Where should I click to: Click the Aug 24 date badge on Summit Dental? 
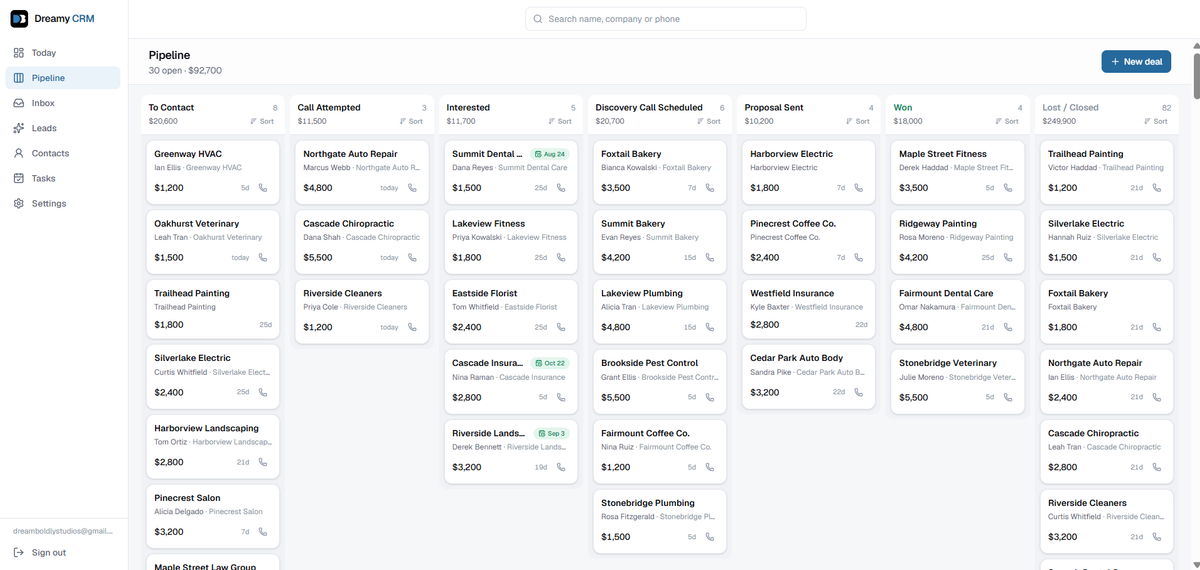[550, 155]
